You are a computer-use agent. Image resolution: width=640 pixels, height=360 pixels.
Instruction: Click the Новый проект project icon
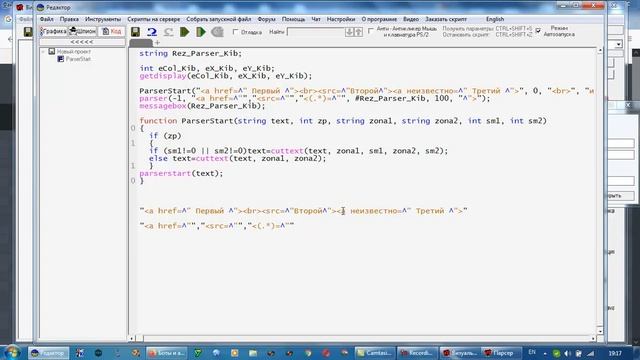(51, 51)
